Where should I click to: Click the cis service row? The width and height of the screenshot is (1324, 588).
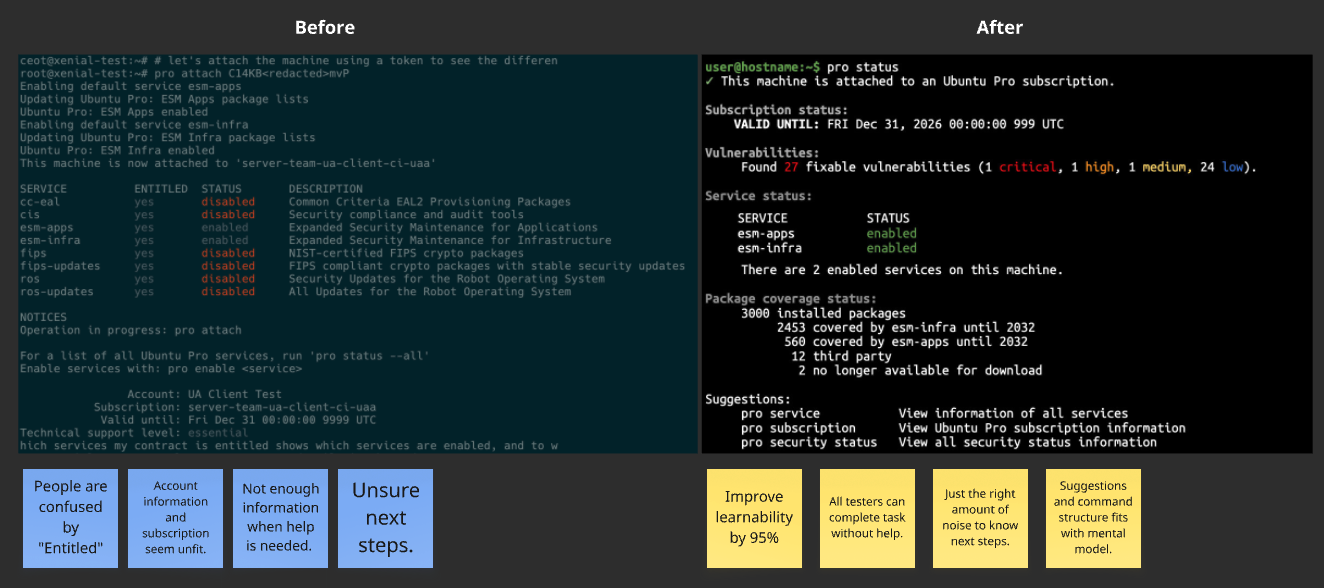[272, 215]
